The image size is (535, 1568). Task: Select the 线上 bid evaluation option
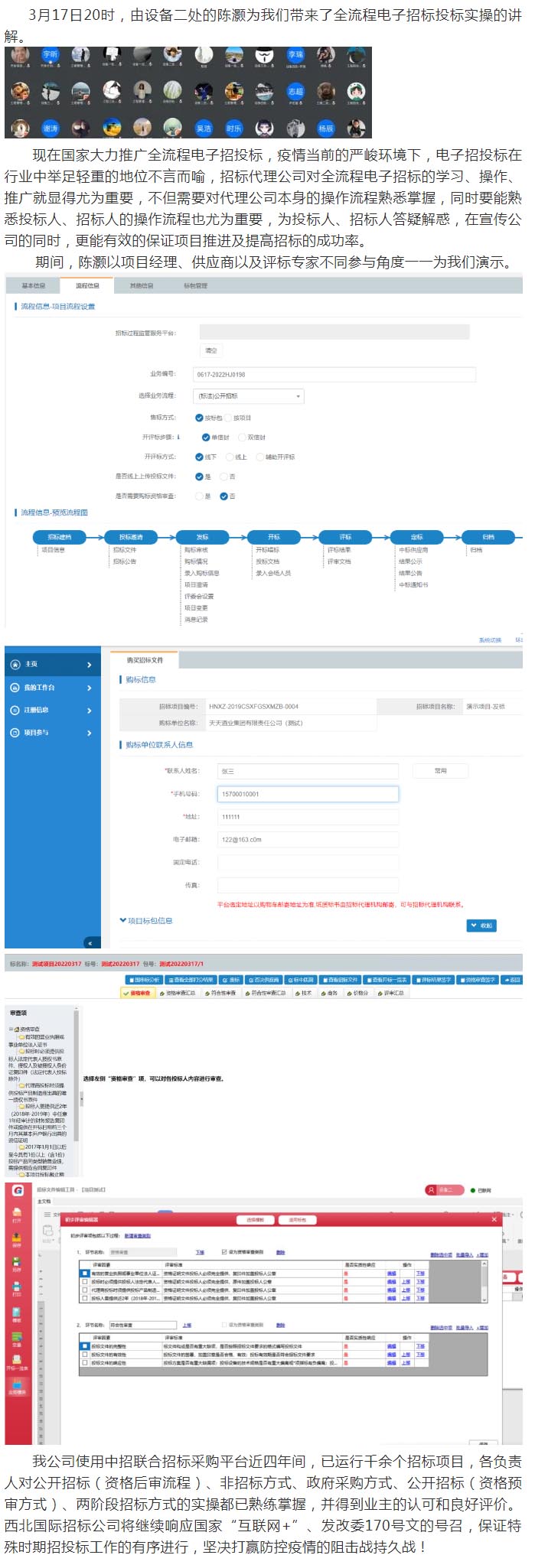coord(230,457)
